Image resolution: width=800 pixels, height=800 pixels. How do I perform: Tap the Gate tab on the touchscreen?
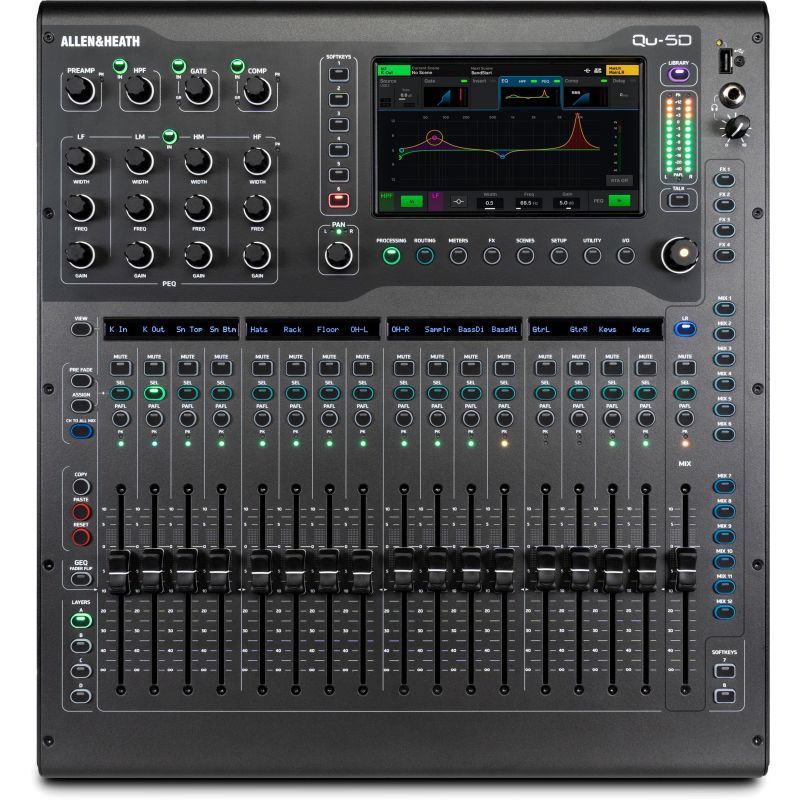[x=445, y=93]
